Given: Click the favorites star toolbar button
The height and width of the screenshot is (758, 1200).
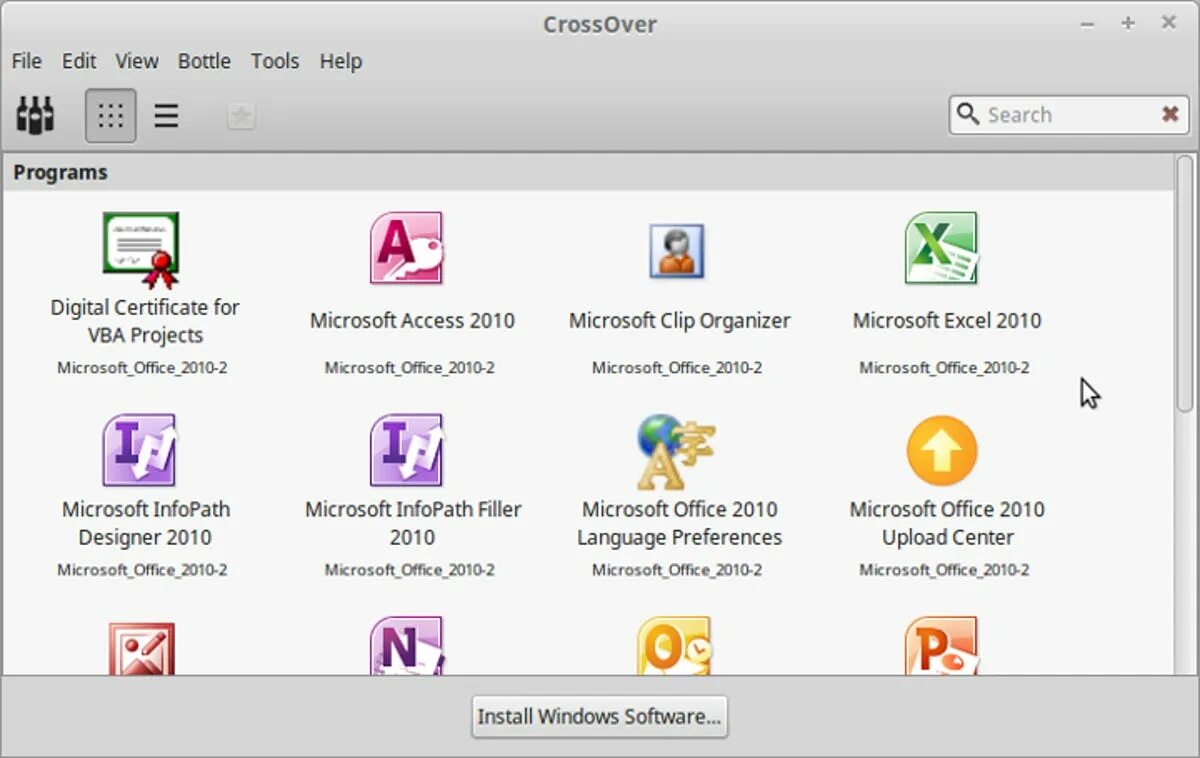Looking at the screenshot, I should [x=241, y=117].
